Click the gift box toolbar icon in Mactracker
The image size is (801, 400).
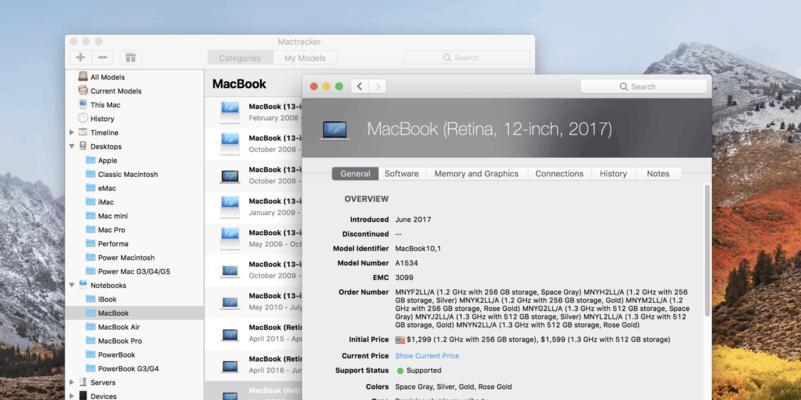(x=130, y=58)
